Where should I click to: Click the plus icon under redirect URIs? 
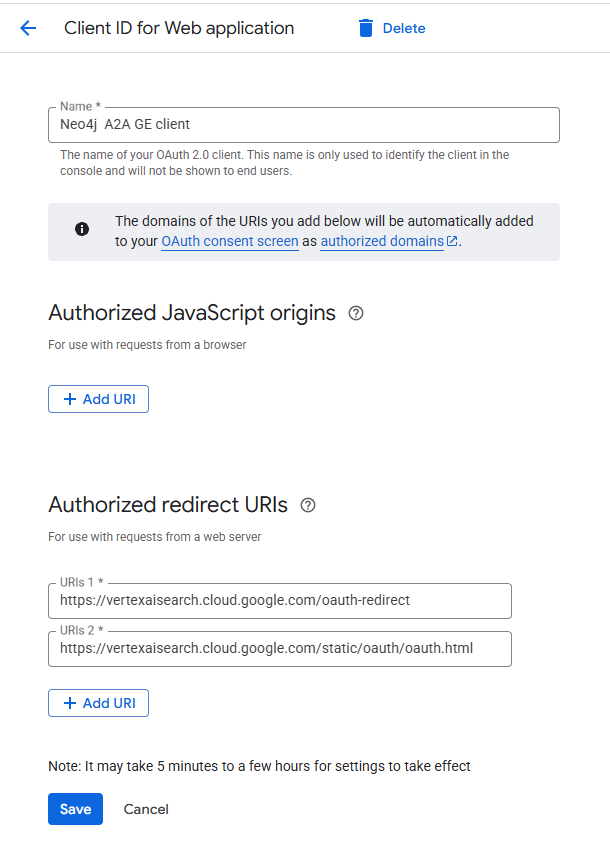70,703
